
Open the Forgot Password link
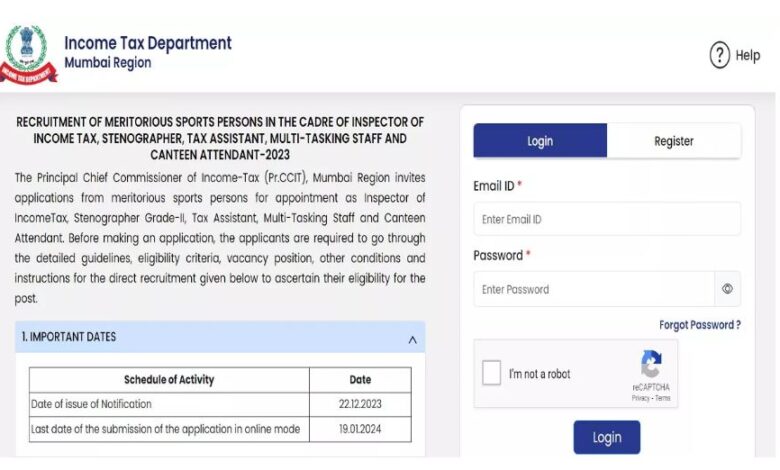700,325
